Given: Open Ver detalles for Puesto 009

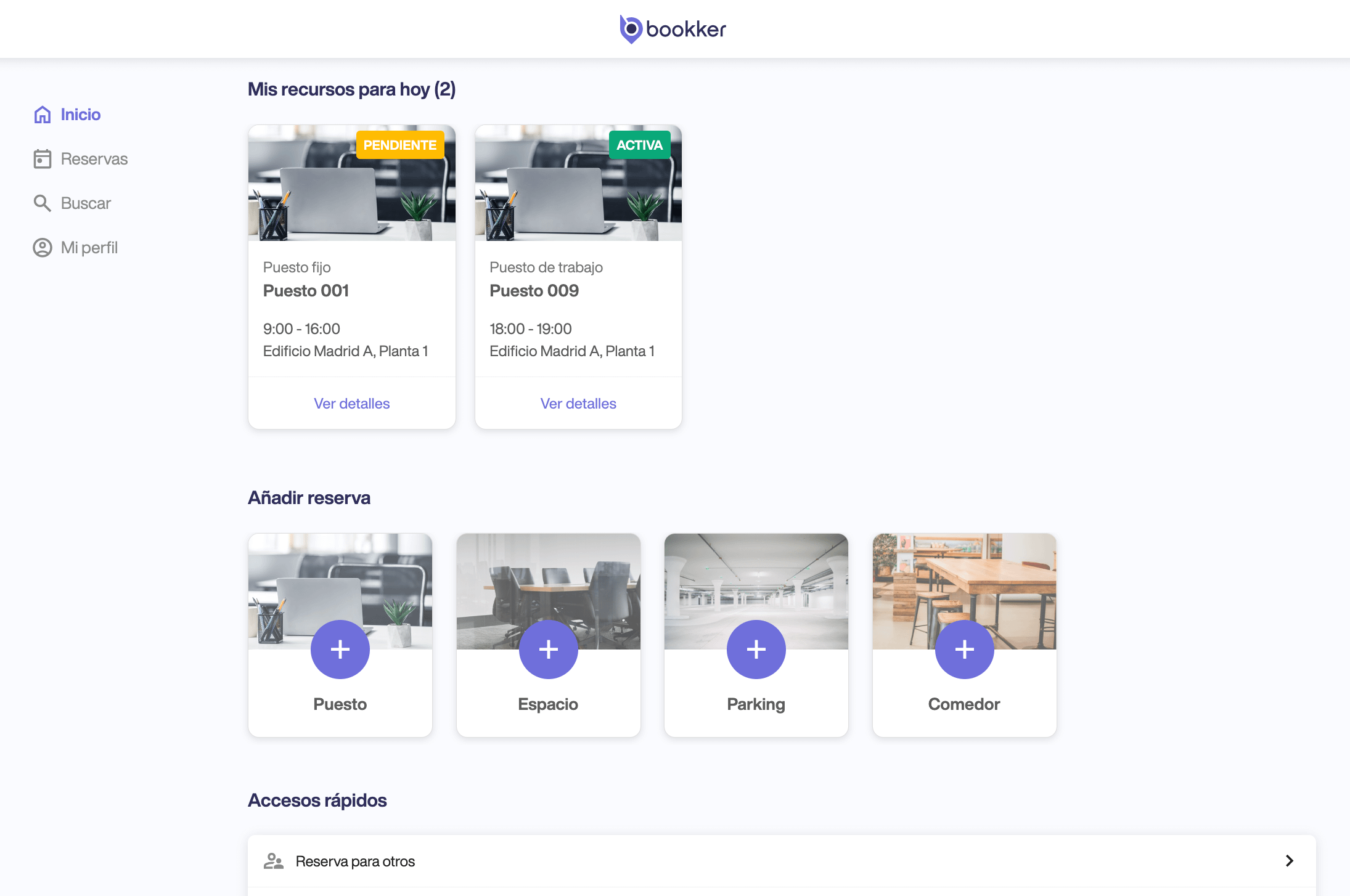Looking at the screenshot, I should pyautogui.click(x=578, y=404).
